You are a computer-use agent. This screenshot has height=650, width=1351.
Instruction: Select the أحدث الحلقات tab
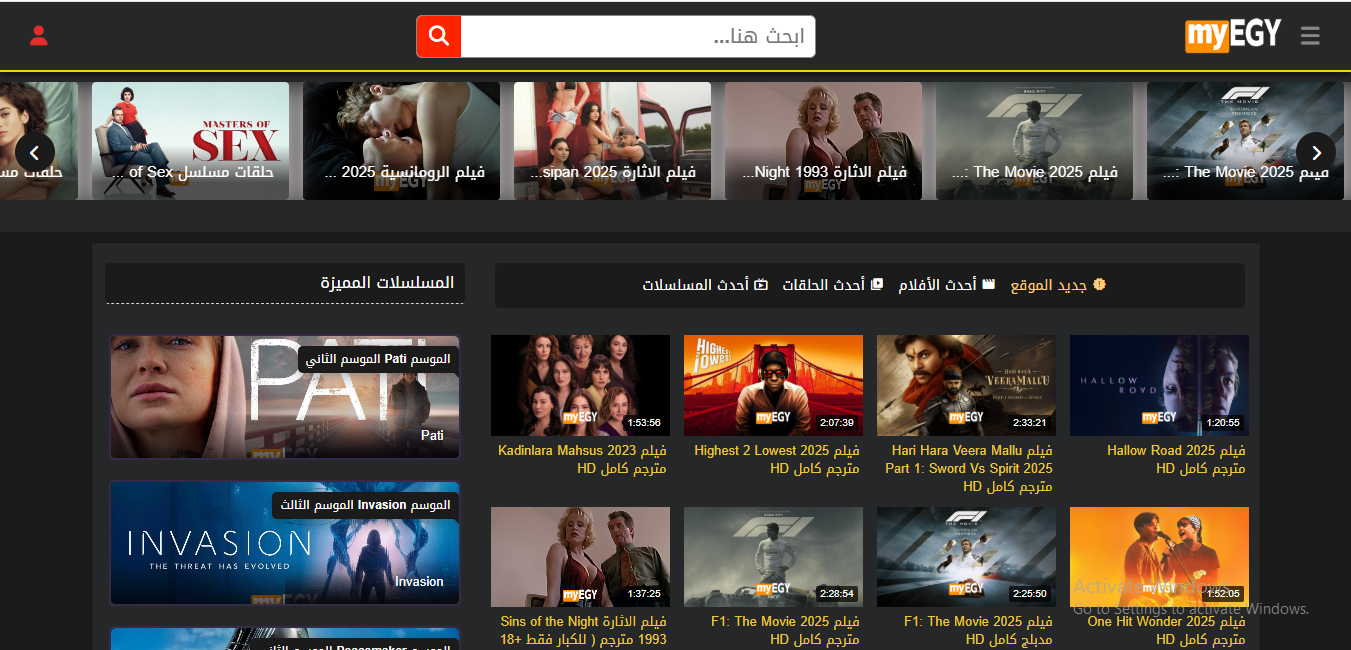832,285
